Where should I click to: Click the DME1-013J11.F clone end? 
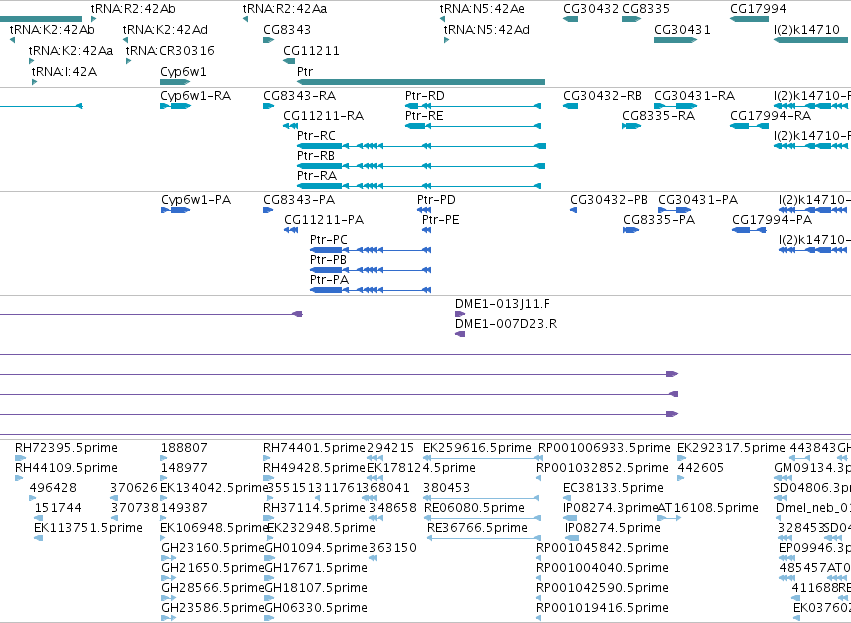(x=460, y=314)
